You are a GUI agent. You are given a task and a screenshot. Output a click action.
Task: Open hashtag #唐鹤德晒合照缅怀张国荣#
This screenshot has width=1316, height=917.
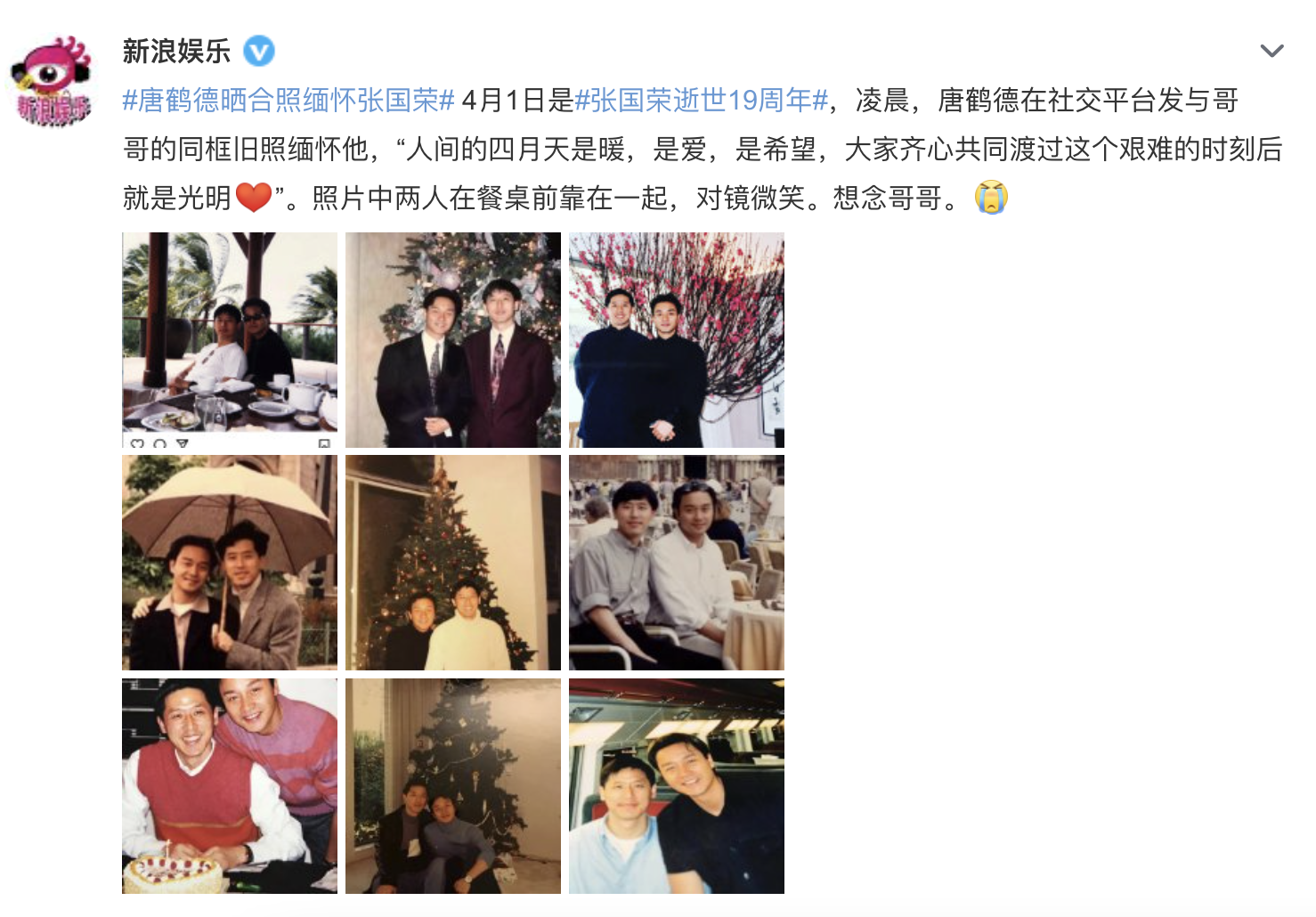288,101
